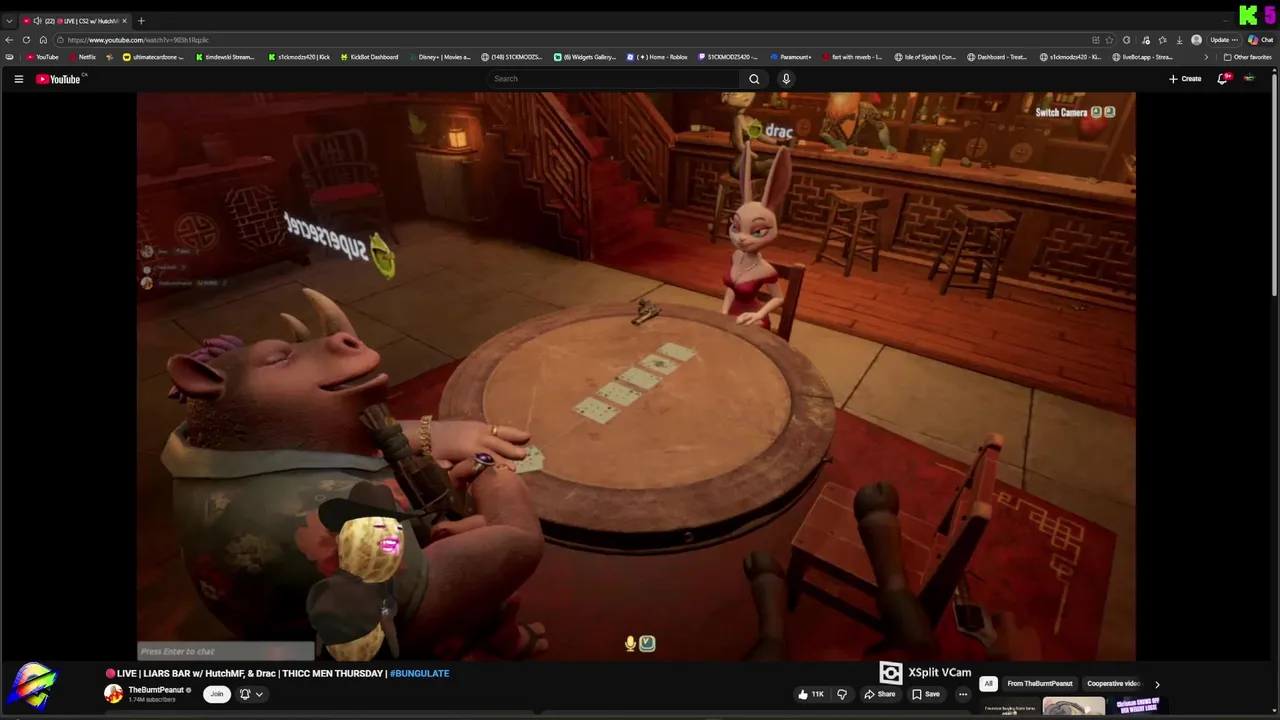
Task: Select the LIVE CS2 browser tab
Action: [x=75, y=21]
